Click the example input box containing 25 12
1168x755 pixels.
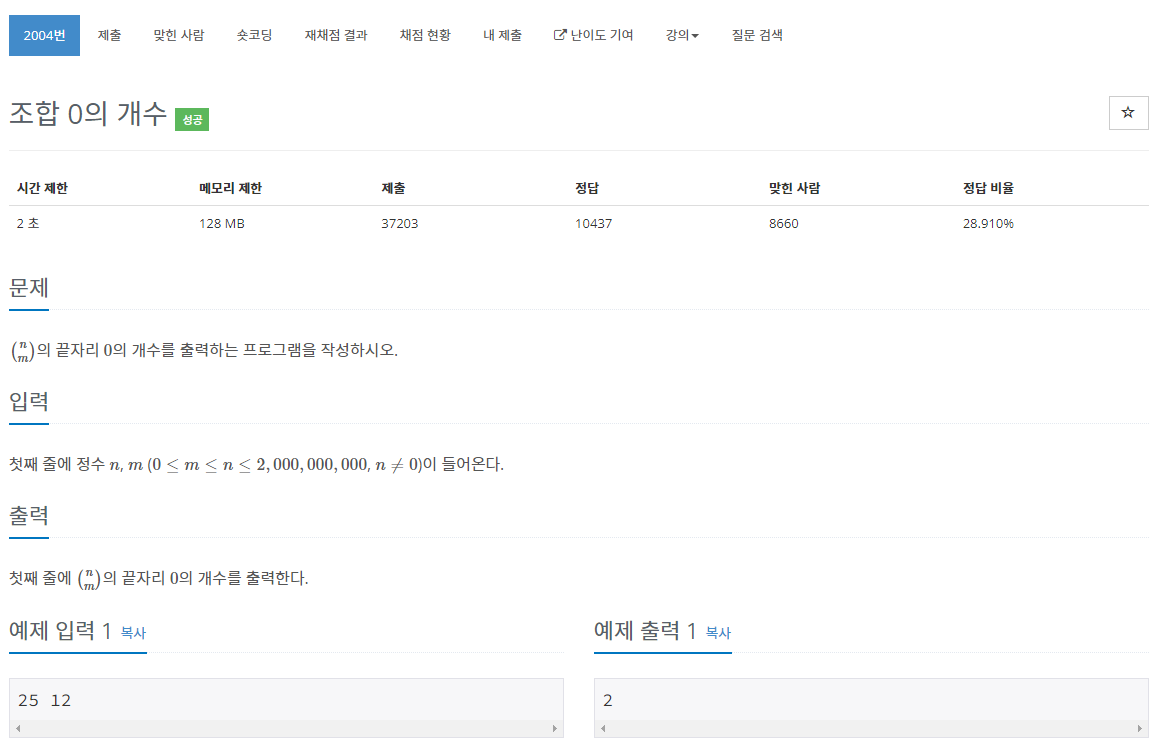click(x=286, y=700)
